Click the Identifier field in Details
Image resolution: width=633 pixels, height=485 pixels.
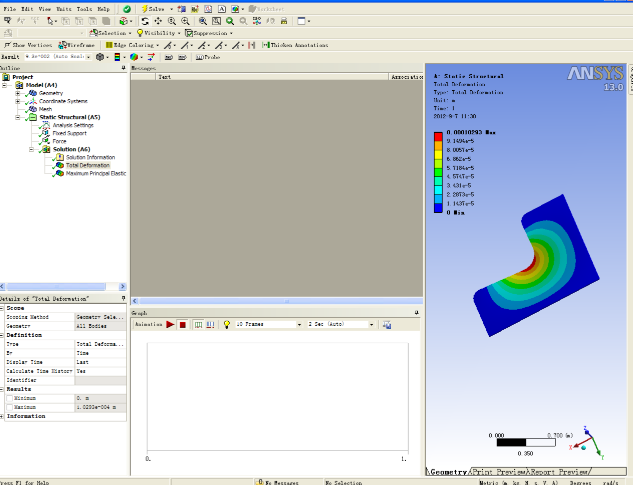tap(101, 380)
